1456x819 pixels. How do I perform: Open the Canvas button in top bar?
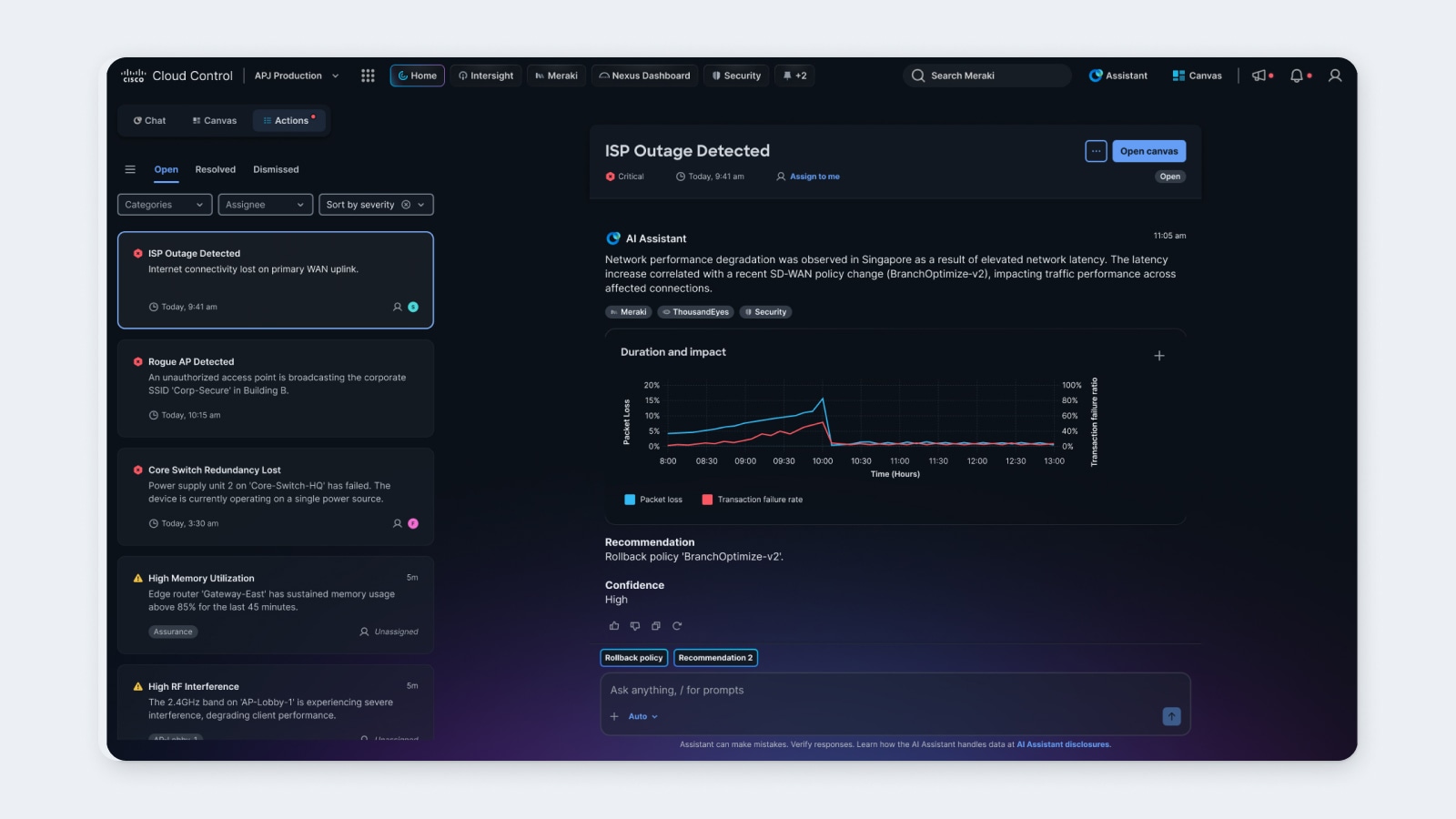(x=1197, y=76)
